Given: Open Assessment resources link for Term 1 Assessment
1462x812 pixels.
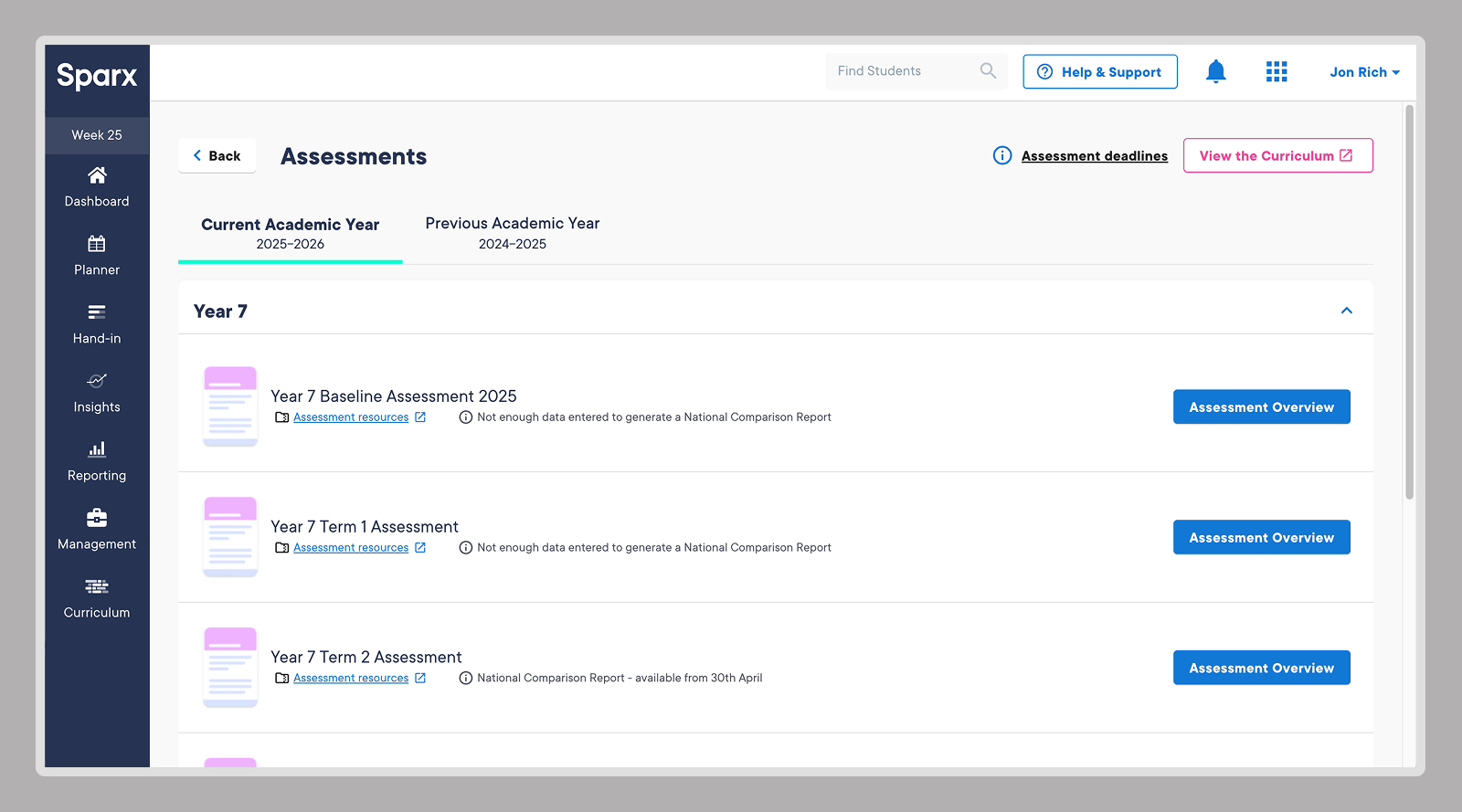Looking at the screenshot, I should (351, 548).
